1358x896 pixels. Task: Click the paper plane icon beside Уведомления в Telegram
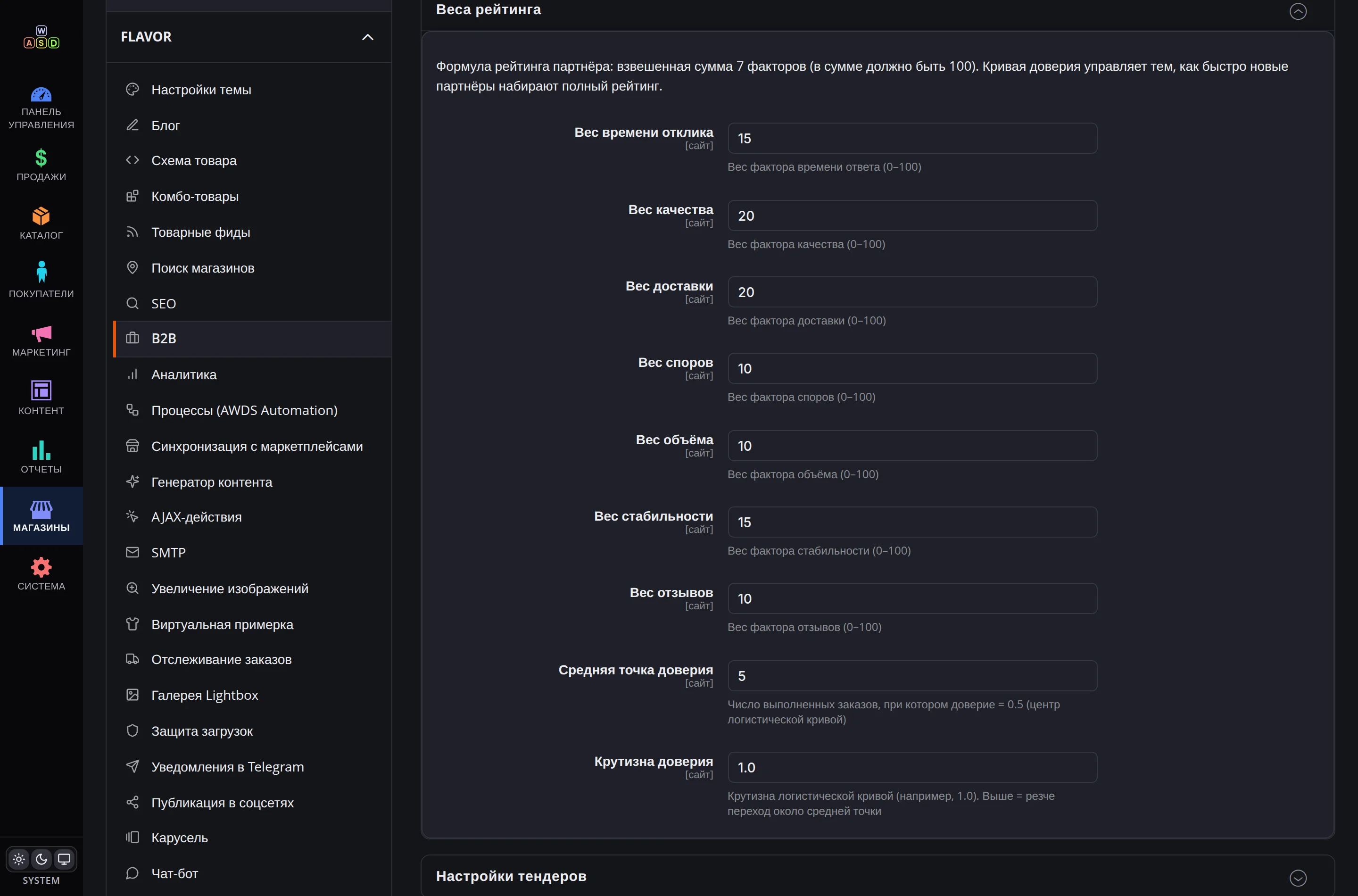click(x=132, y=766)
